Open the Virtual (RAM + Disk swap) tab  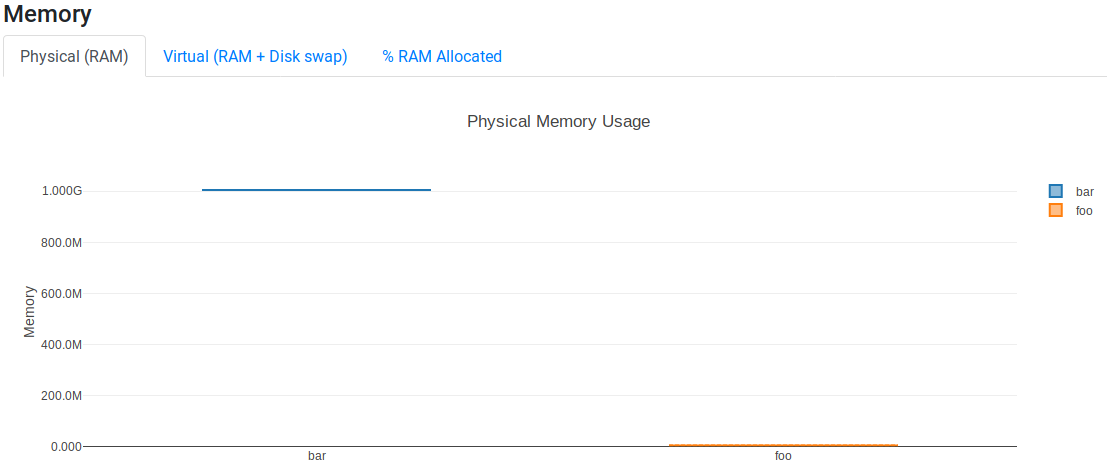[x=255, y=56]
